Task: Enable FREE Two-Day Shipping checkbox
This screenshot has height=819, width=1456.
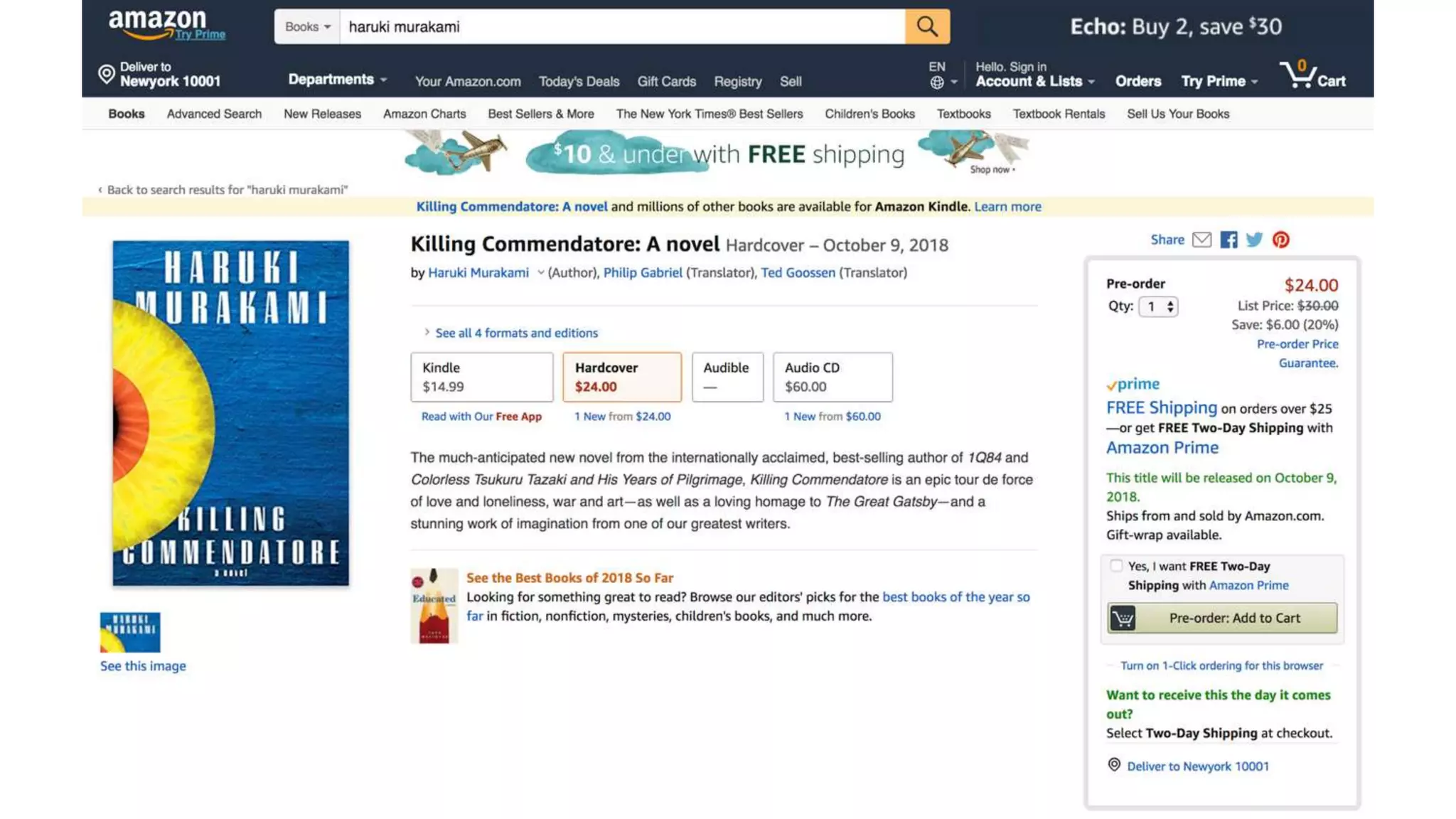Action: tap(1116, 566)
